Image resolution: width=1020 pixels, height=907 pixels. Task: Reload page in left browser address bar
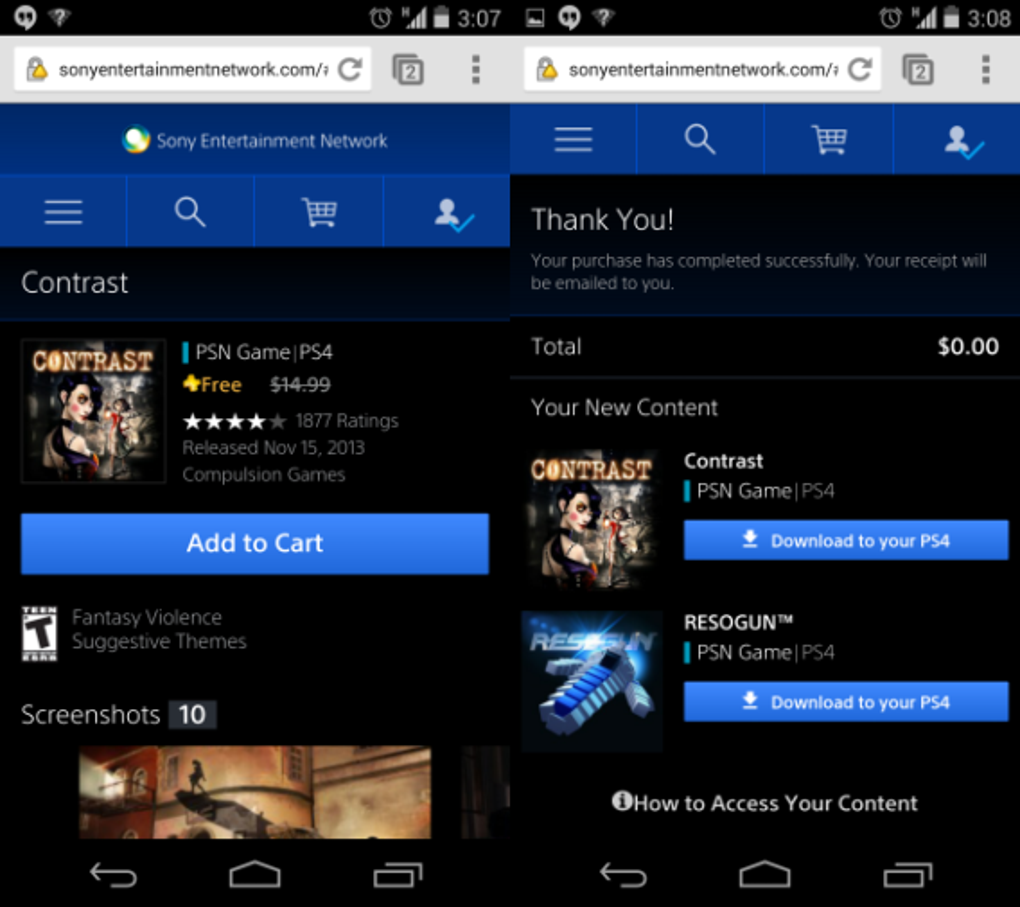pos(350,69)
